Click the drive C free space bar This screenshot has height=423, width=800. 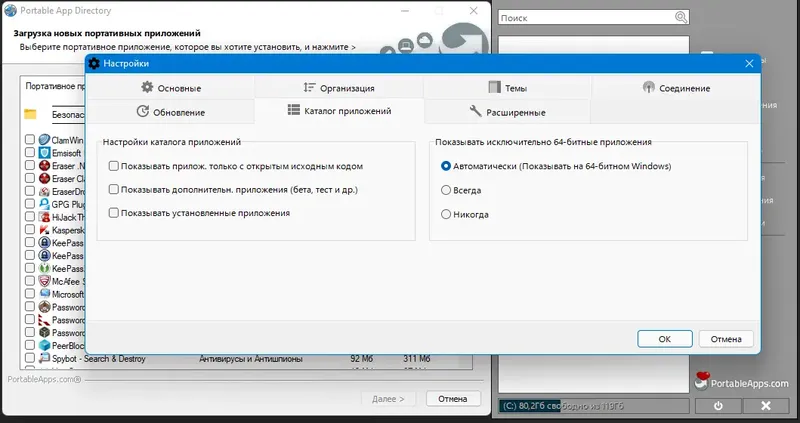(x=594, y=406)
